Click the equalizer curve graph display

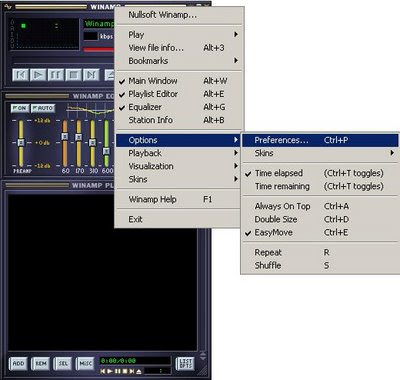pos(91,109)
